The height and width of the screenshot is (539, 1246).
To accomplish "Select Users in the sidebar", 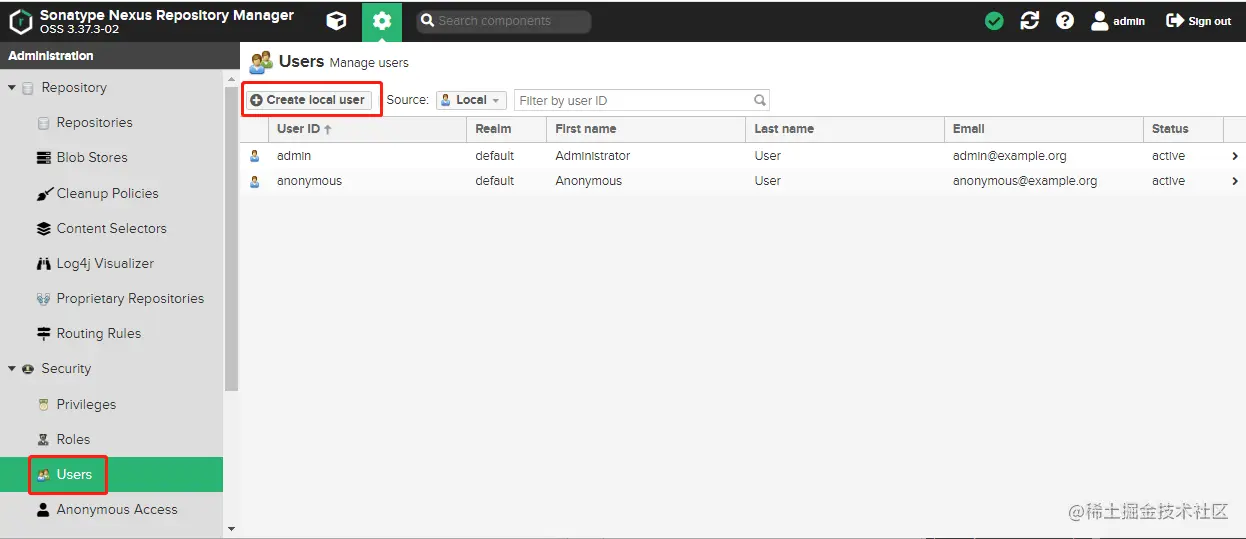I will [111, 474].
